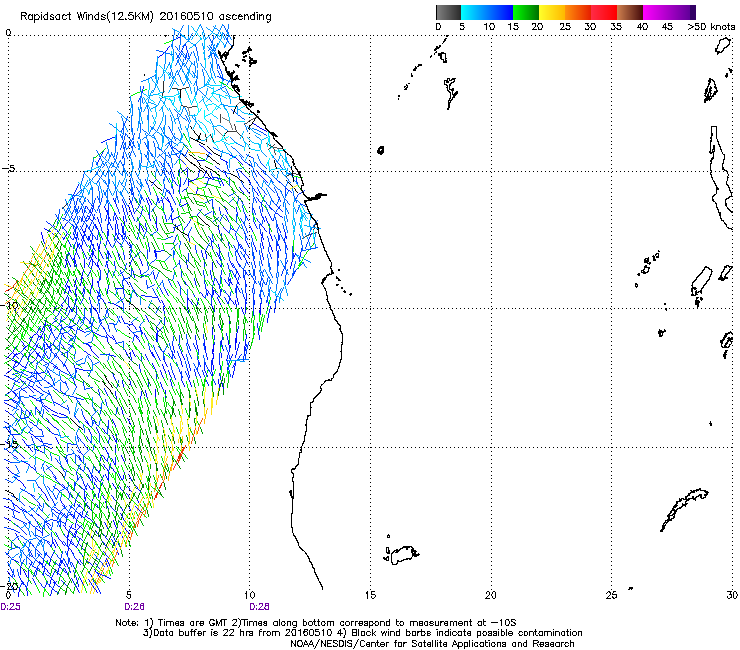This screenshot has height=650, width=740.
Task: Click the blue 5-15 knots legend color segment
Action: [487, 12]
